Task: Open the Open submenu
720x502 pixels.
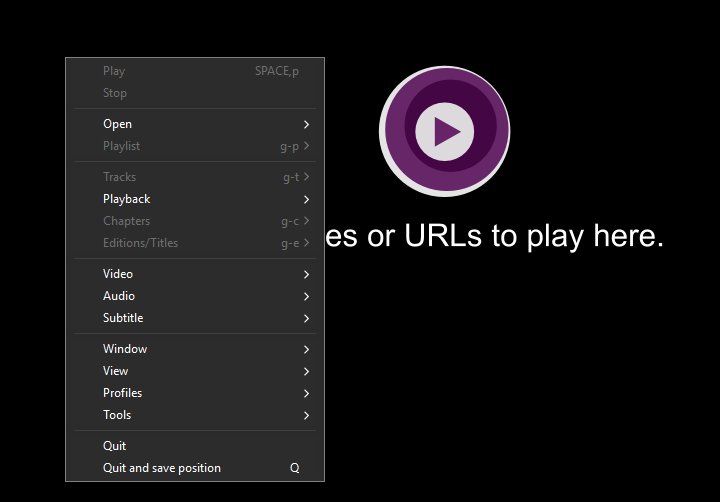Action: pos(195,124)
